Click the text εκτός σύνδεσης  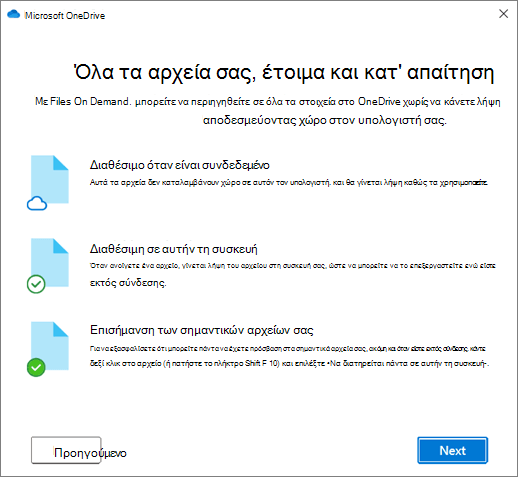(128, 283)
